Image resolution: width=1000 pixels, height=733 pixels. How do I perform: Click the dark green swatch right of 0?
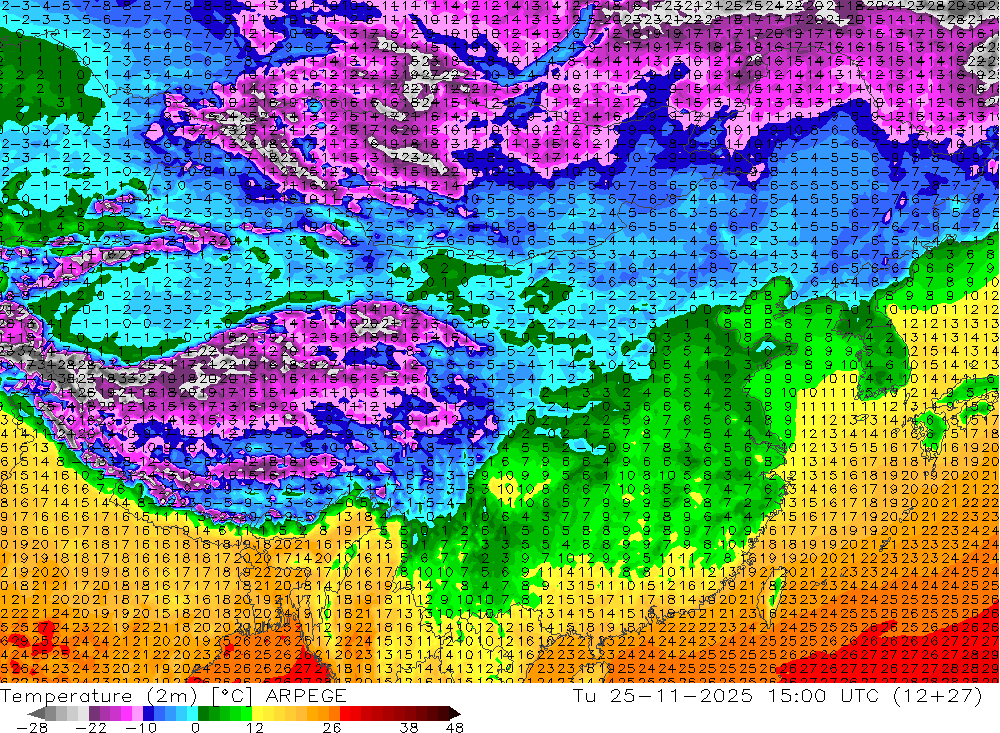tap(203, 713)
